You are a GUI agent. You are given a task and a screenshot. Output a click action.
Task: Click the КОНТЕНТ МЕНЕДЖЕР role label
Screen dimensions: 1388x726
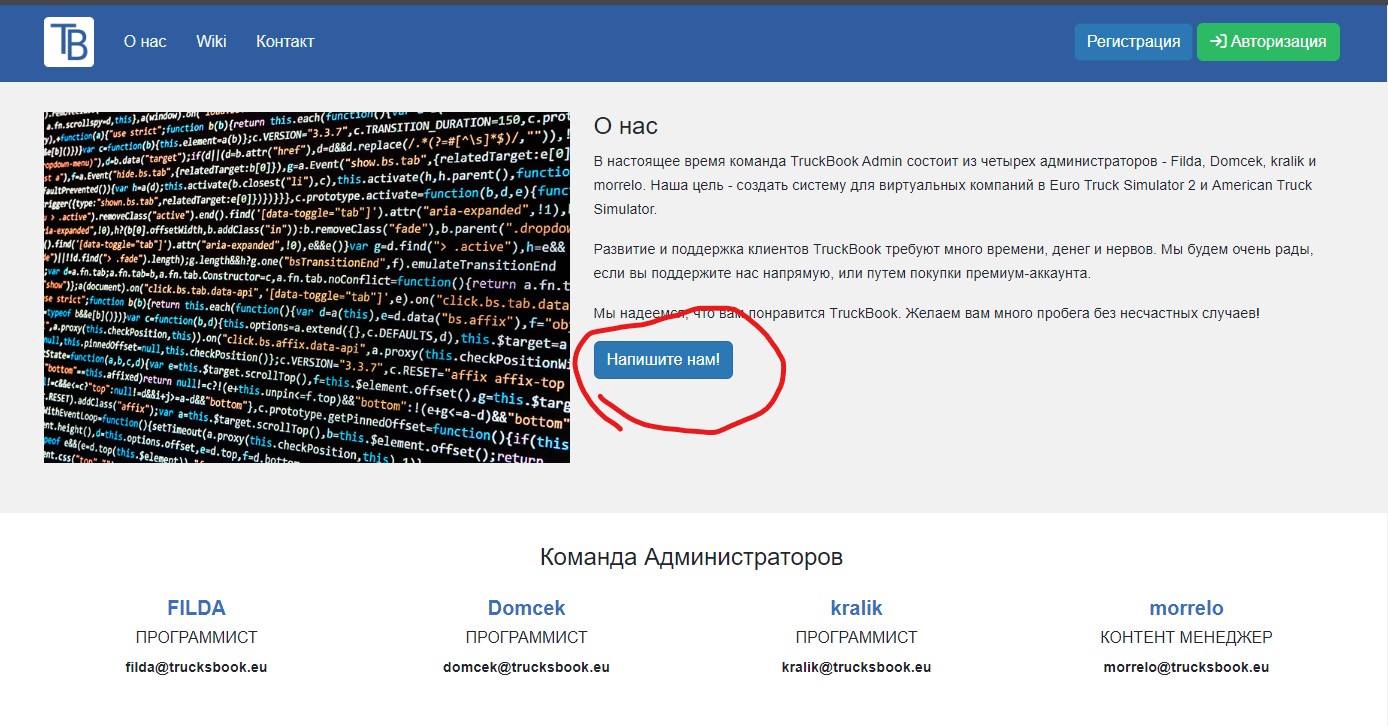[1186, 637]
